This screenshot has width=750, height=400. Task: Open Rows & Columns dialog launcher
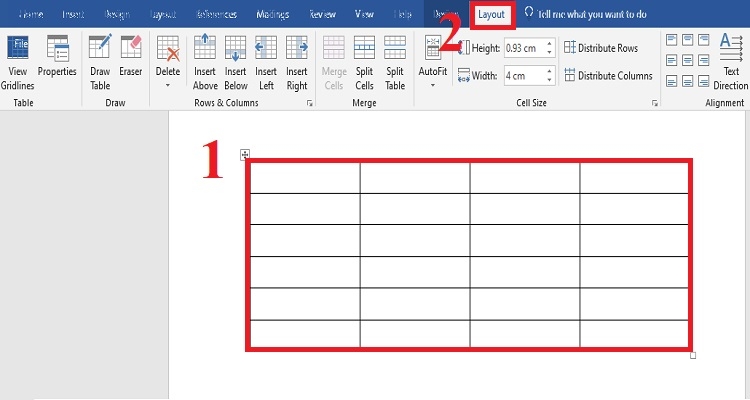tap(309, 103)
